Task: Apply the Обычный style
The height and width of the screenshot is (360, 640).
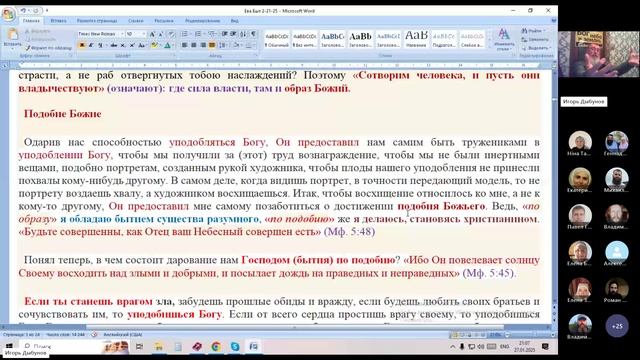Action: pos(276,39)
